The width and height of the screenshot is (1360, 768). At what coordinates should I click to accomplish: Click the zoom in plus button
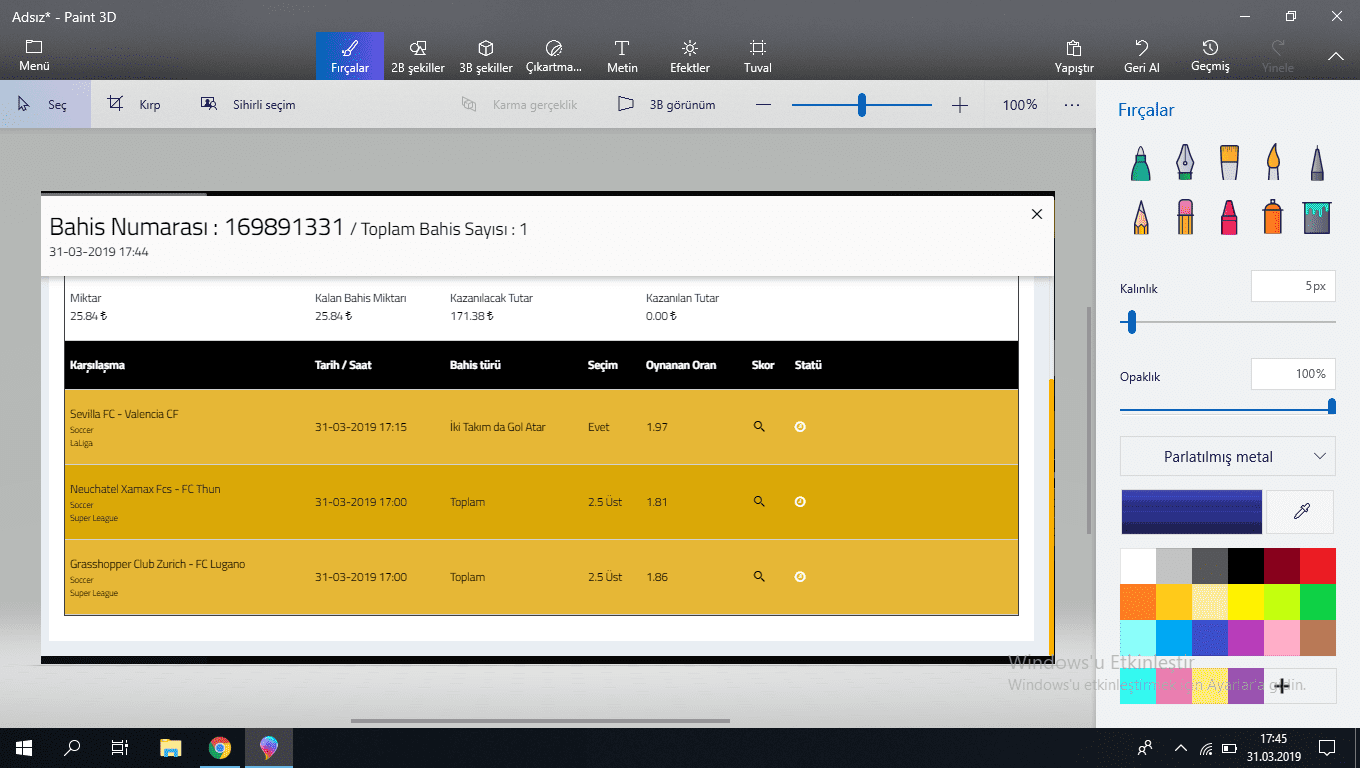click(960, 105)
